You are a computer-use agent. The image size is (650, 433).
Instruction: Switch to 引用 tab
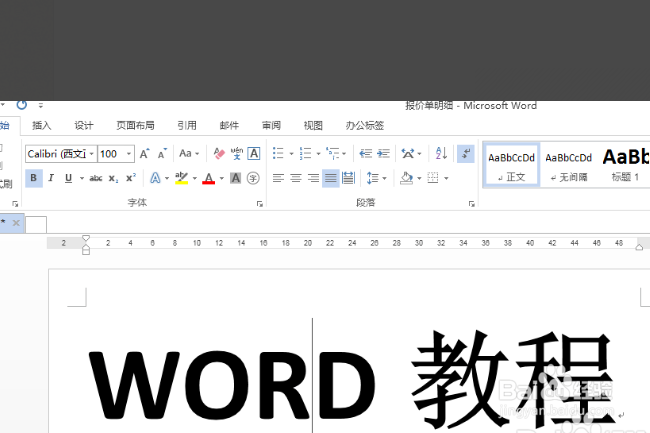pyautogui.click(x=187, y=126)
